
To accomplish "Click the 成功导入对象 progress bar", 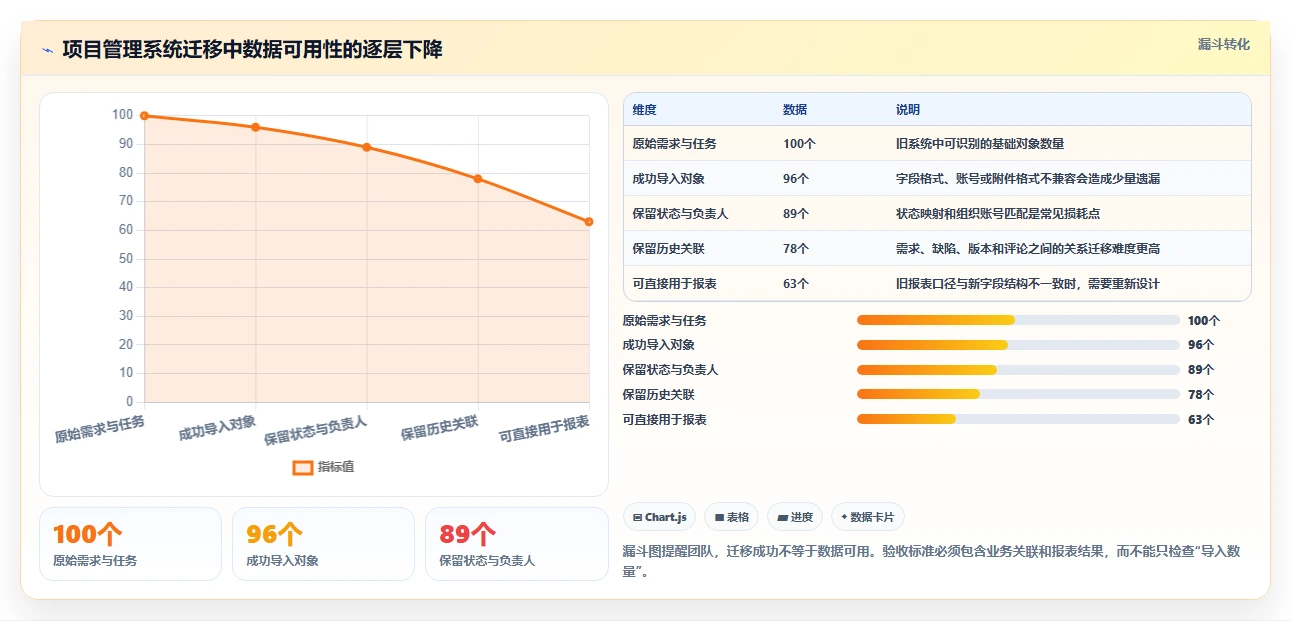I will tap(1018, 345).
